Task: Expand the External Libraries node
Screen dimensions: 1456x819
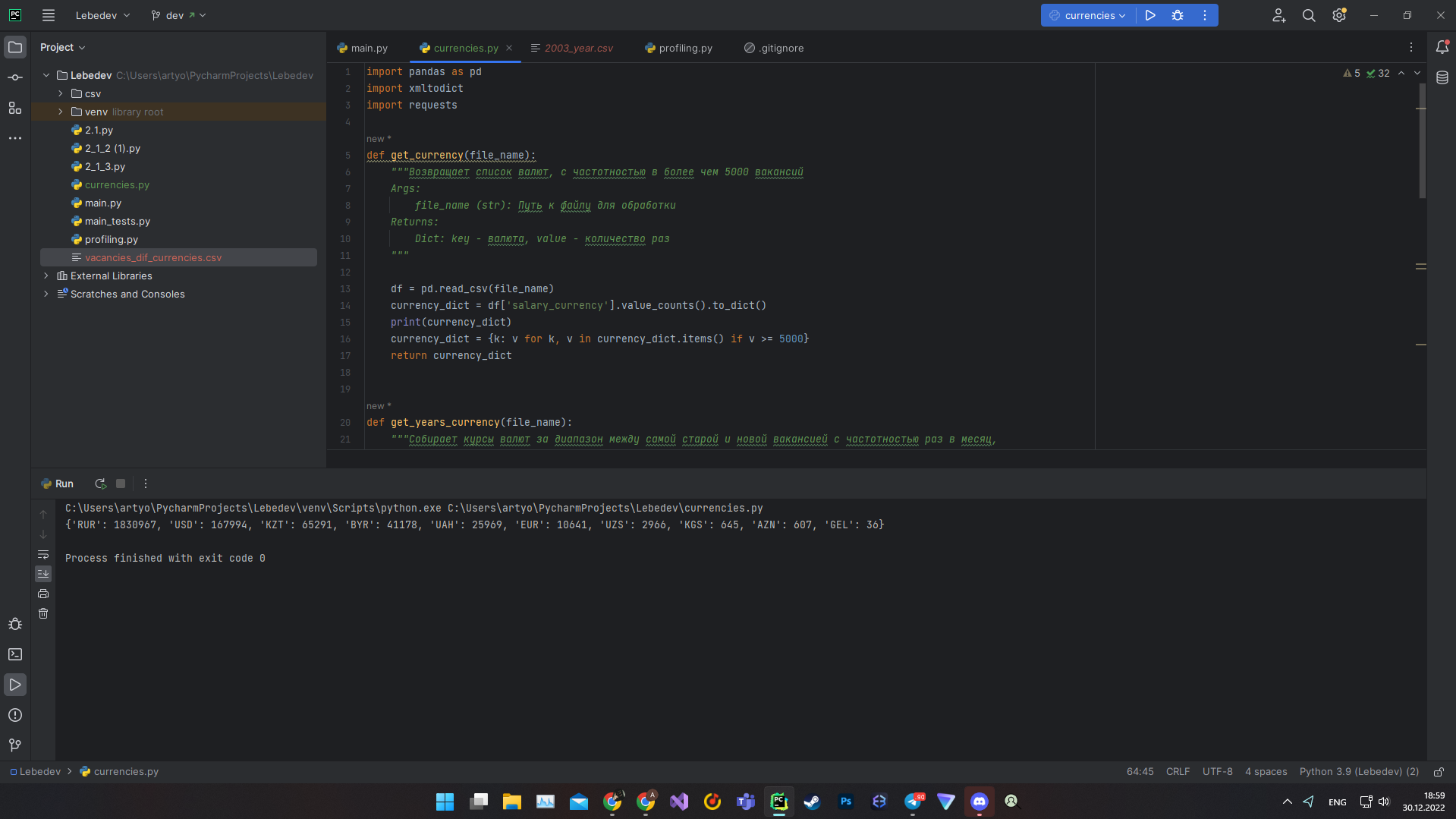Action: (x=47, y=276)
